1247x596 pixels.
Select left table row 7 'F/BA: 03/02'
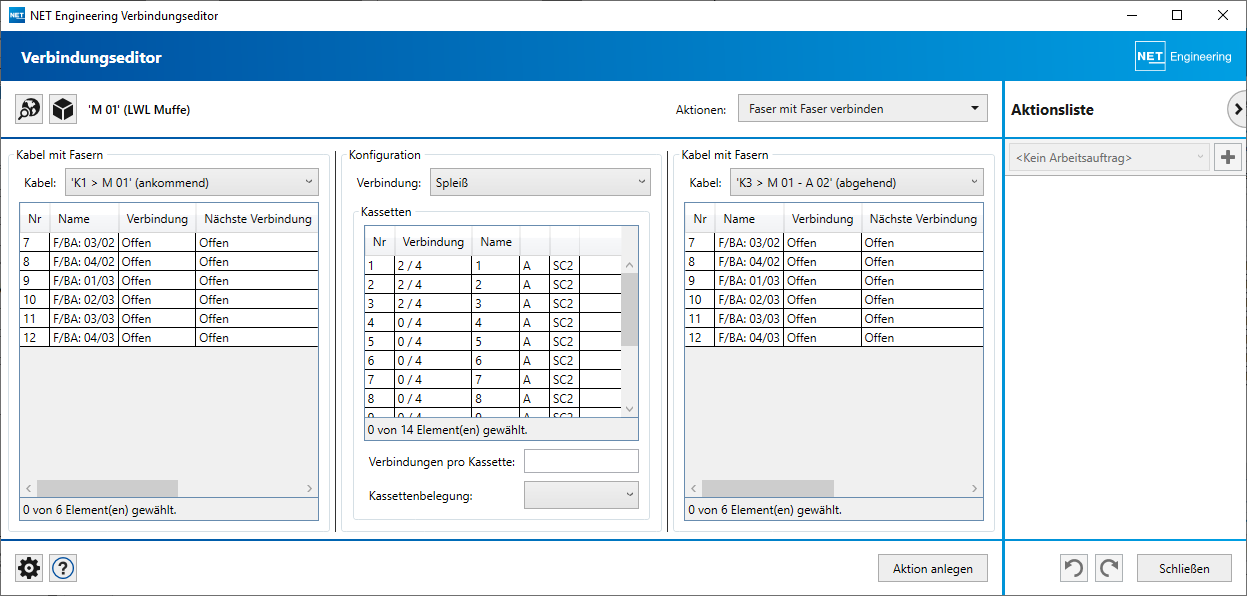click(x=169, y=242)
